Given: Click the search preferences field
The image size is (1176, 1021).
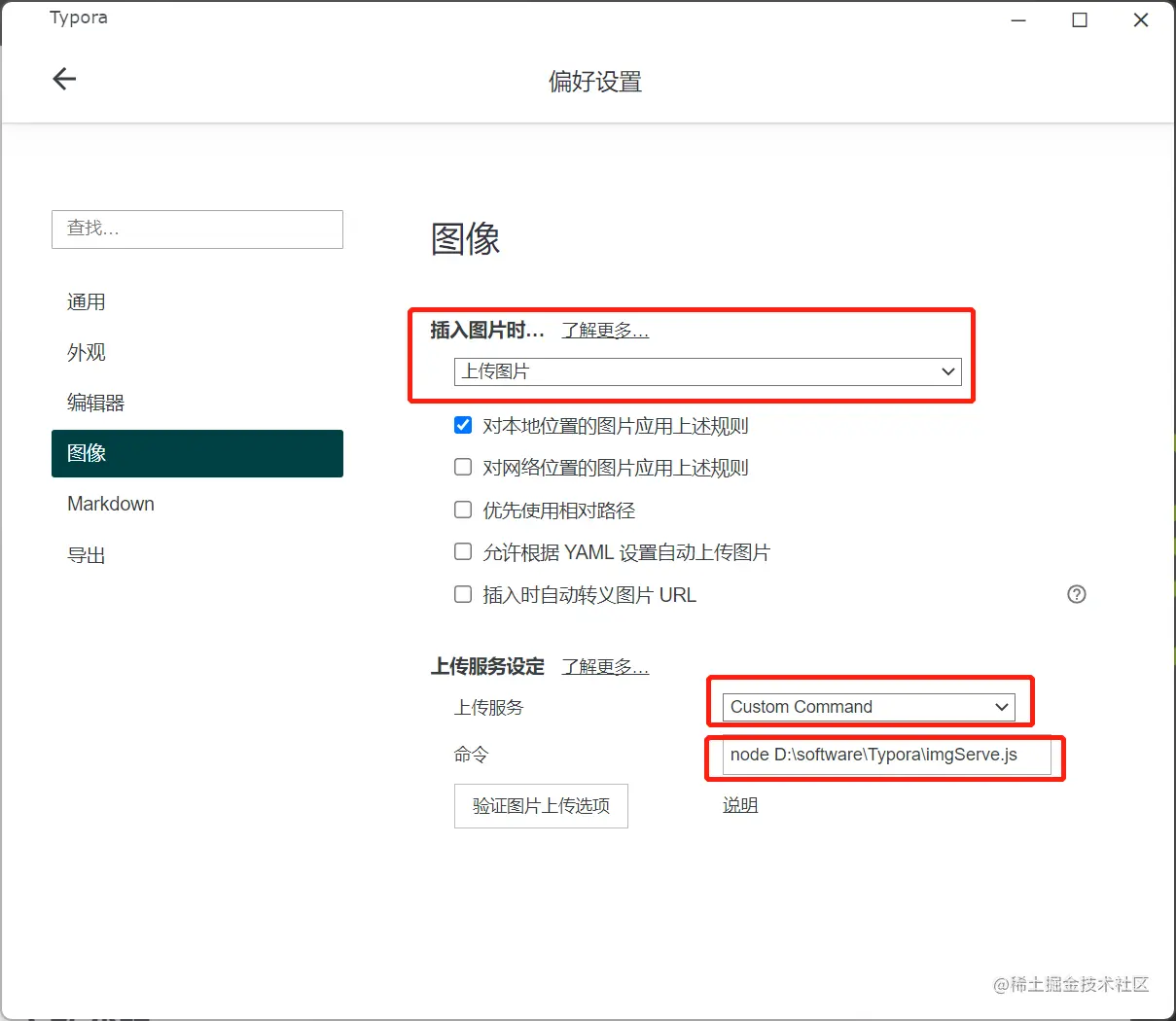Looking at the screenshot, I should click(x=197, y=229).
